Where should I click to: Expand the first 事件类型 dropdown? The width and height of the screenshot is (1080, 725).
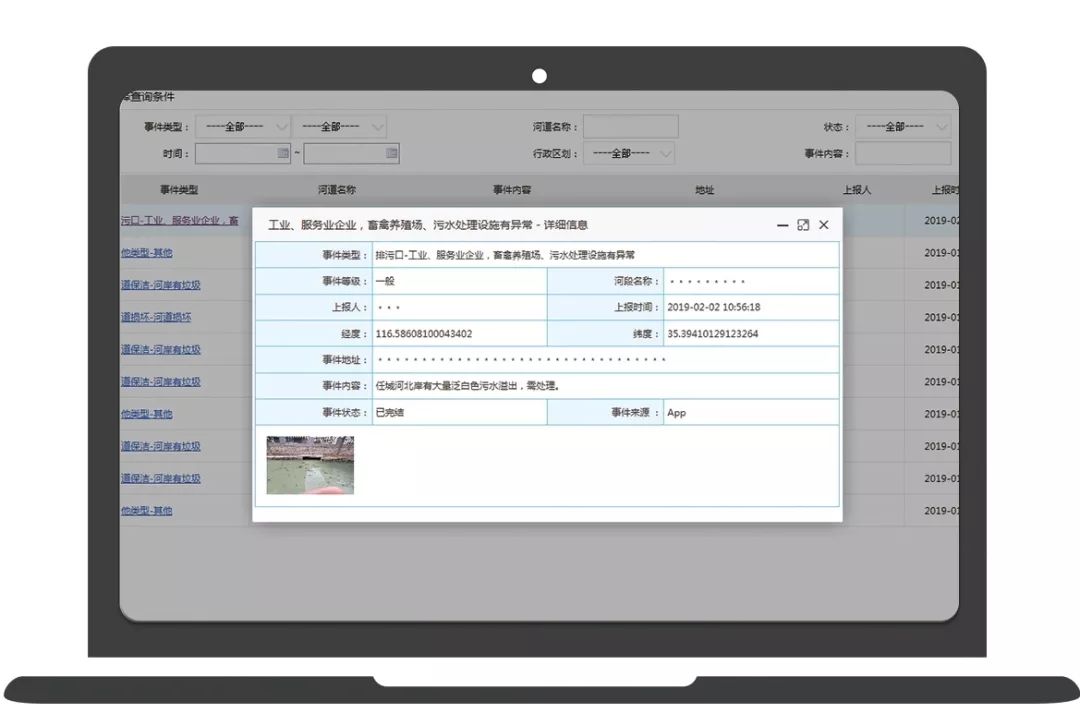[242, 127]
